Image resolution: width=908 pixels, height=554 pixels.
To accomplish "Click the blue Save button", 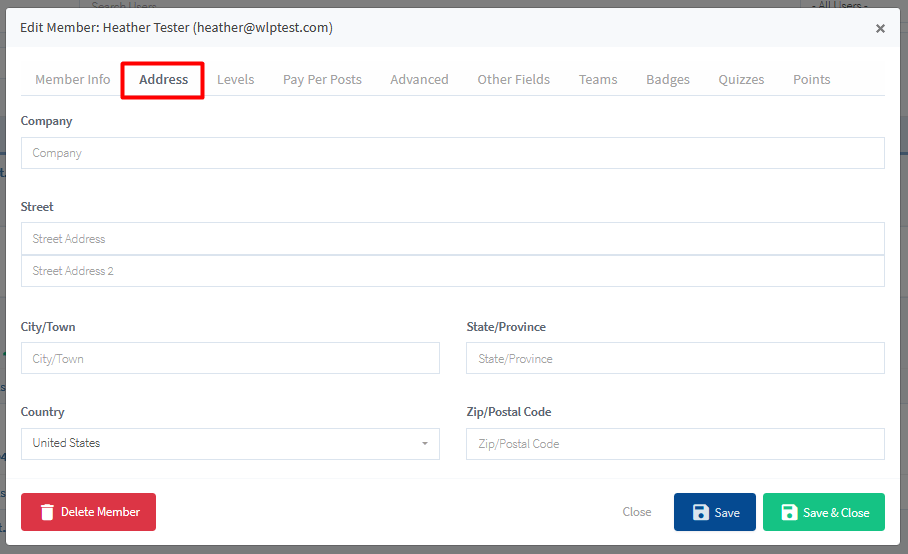I will click(715, 512).
